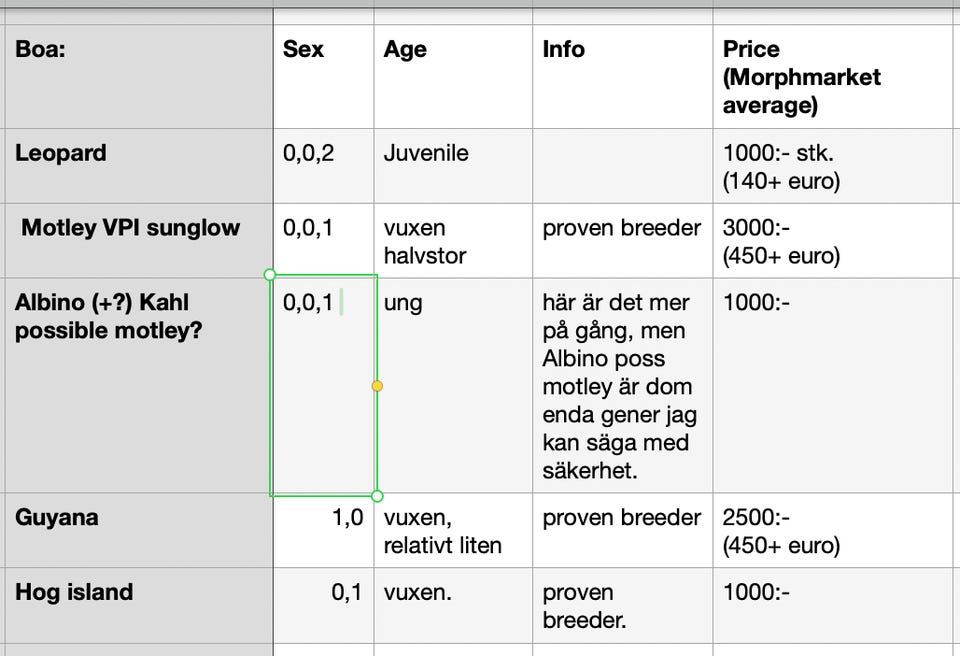Click the "ung" age cell
Viewport: 960px width, 656px height.
[452, 385]
